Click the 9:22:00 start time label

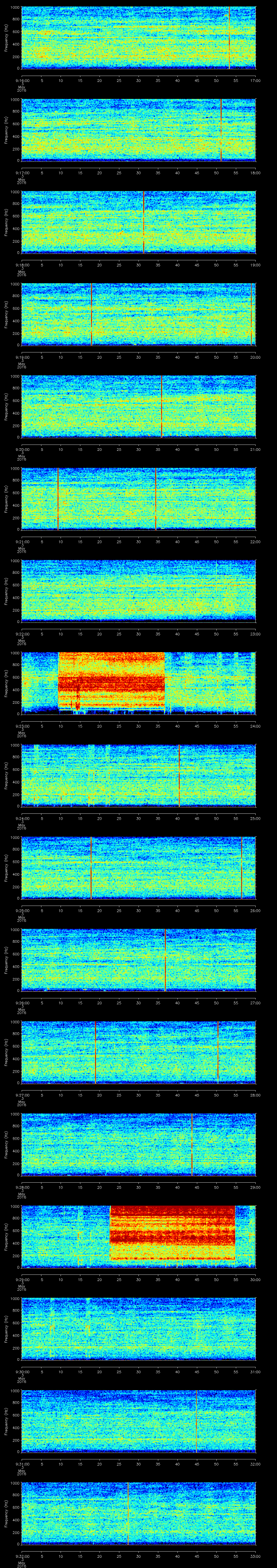coord(22,634)
